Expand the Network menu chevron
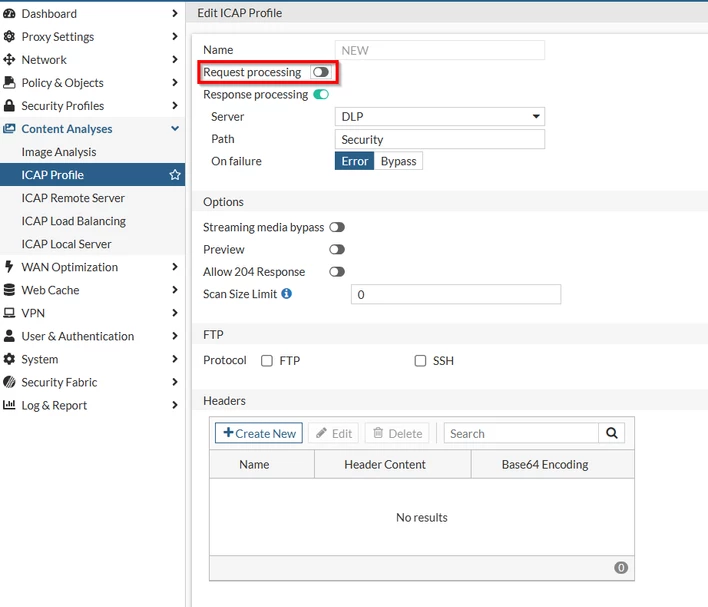This screenshot has width=708, height=607. coord(175,60)
